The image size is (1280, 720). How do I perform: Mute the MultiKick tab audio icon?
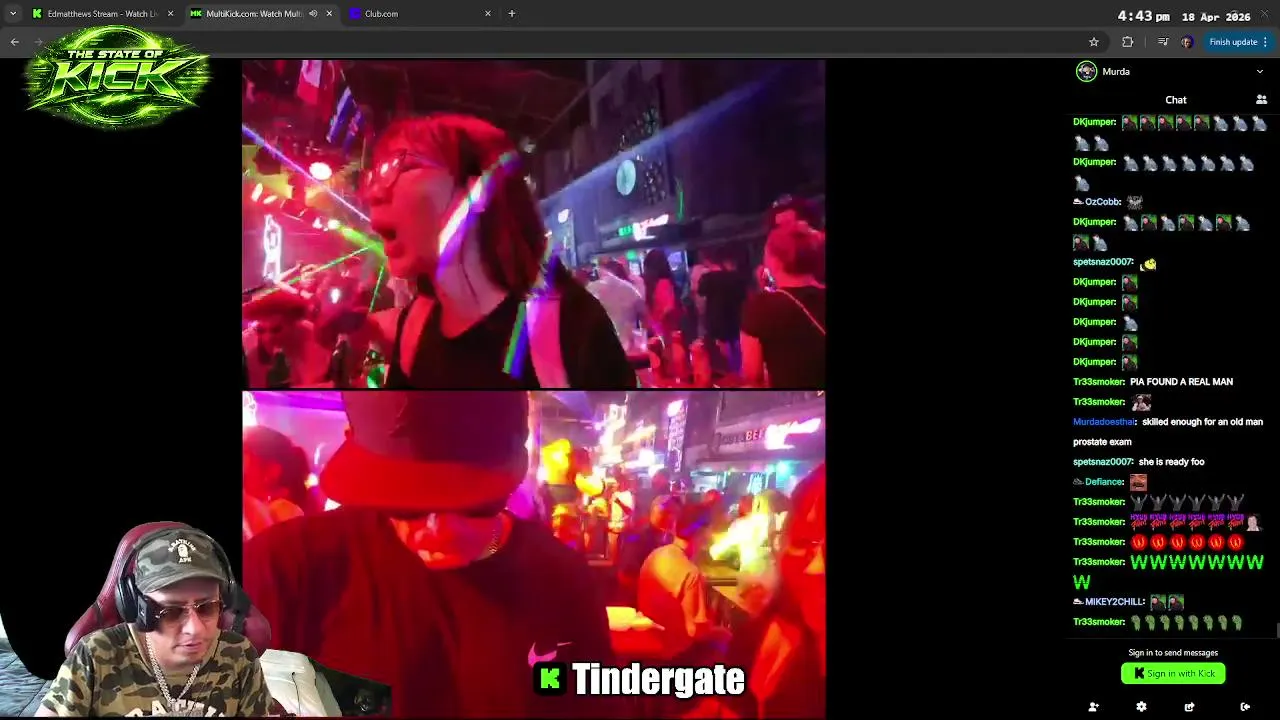pyautogui.click(x=313, y=14)
